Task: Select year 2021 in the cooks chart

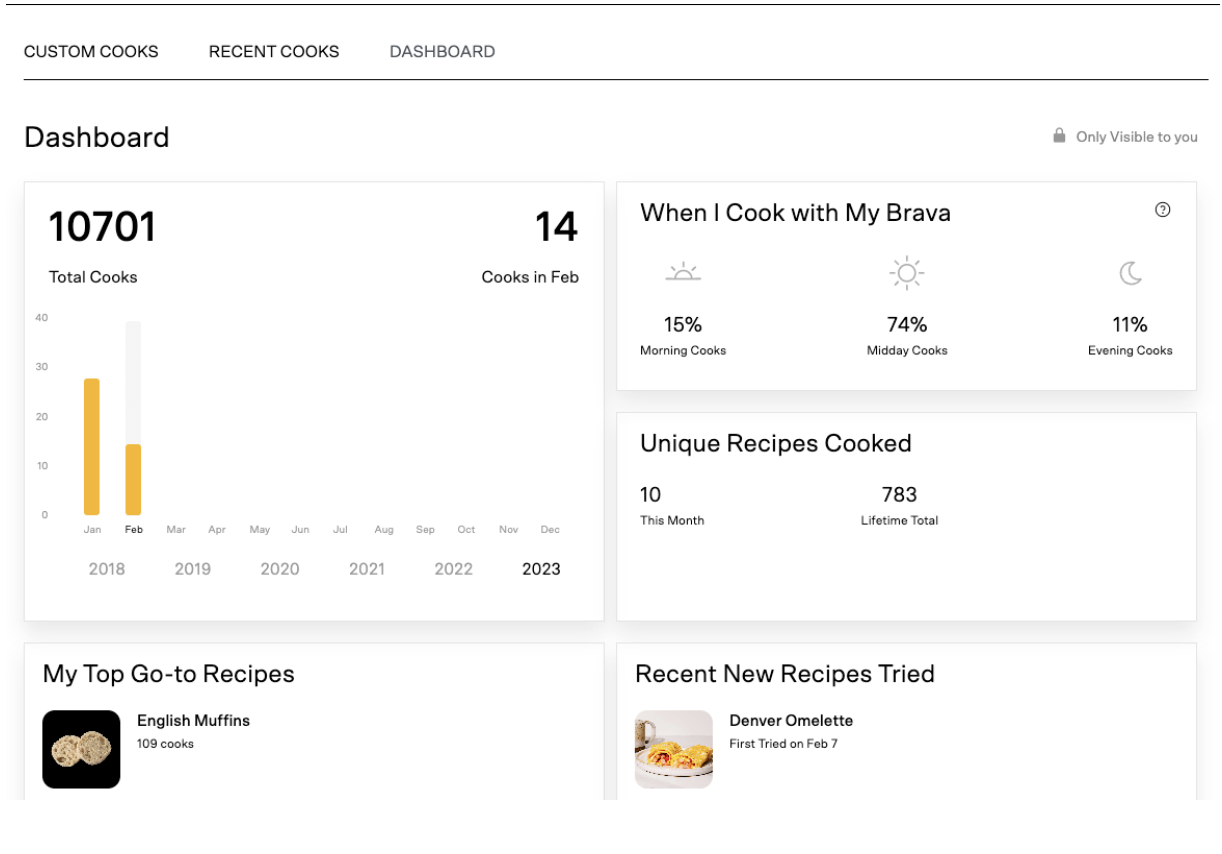Action: pyautogui.click(x=367, y=569)
